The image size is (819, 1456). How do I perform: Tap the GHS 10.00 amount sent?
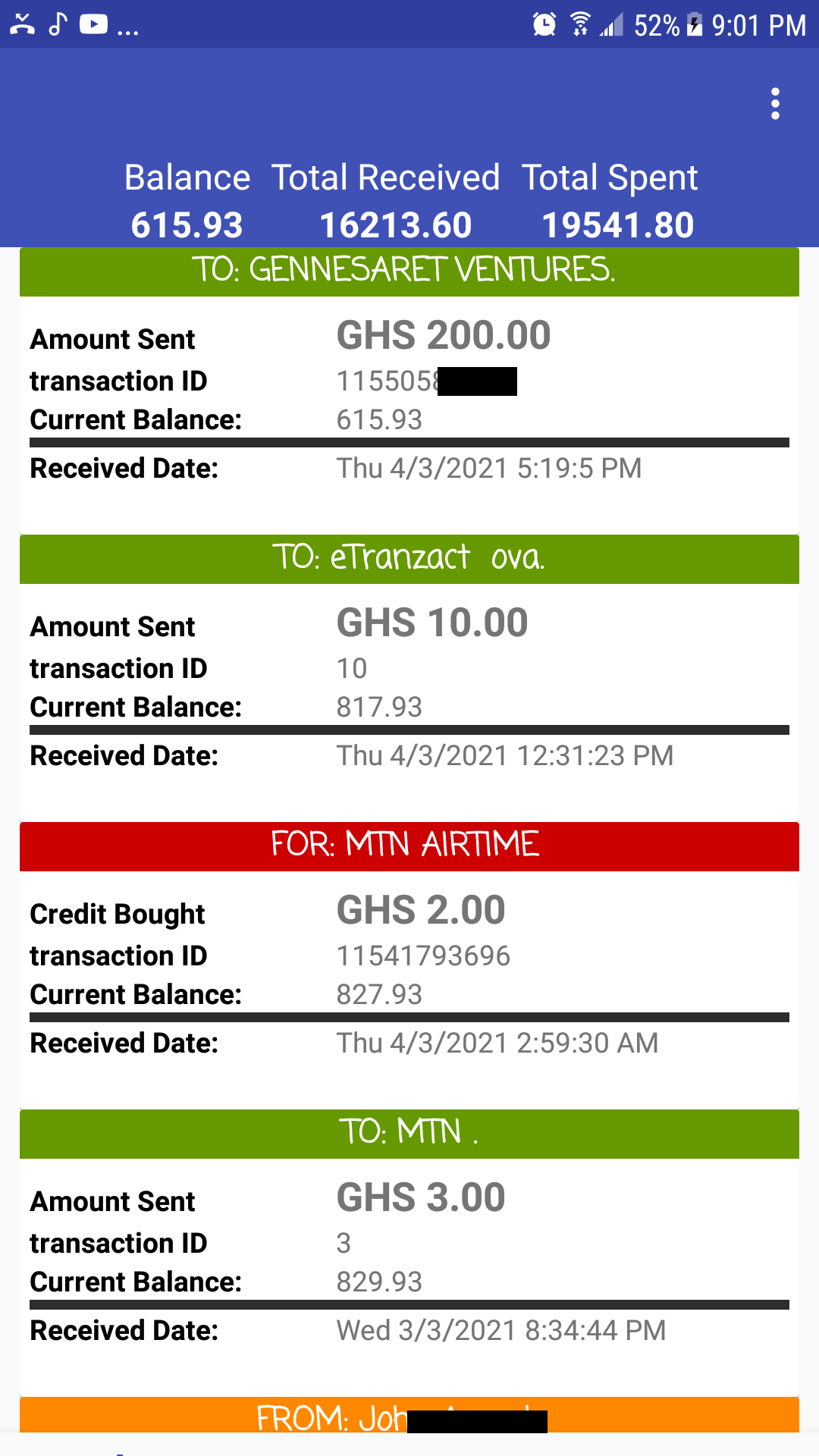point(432,623)
